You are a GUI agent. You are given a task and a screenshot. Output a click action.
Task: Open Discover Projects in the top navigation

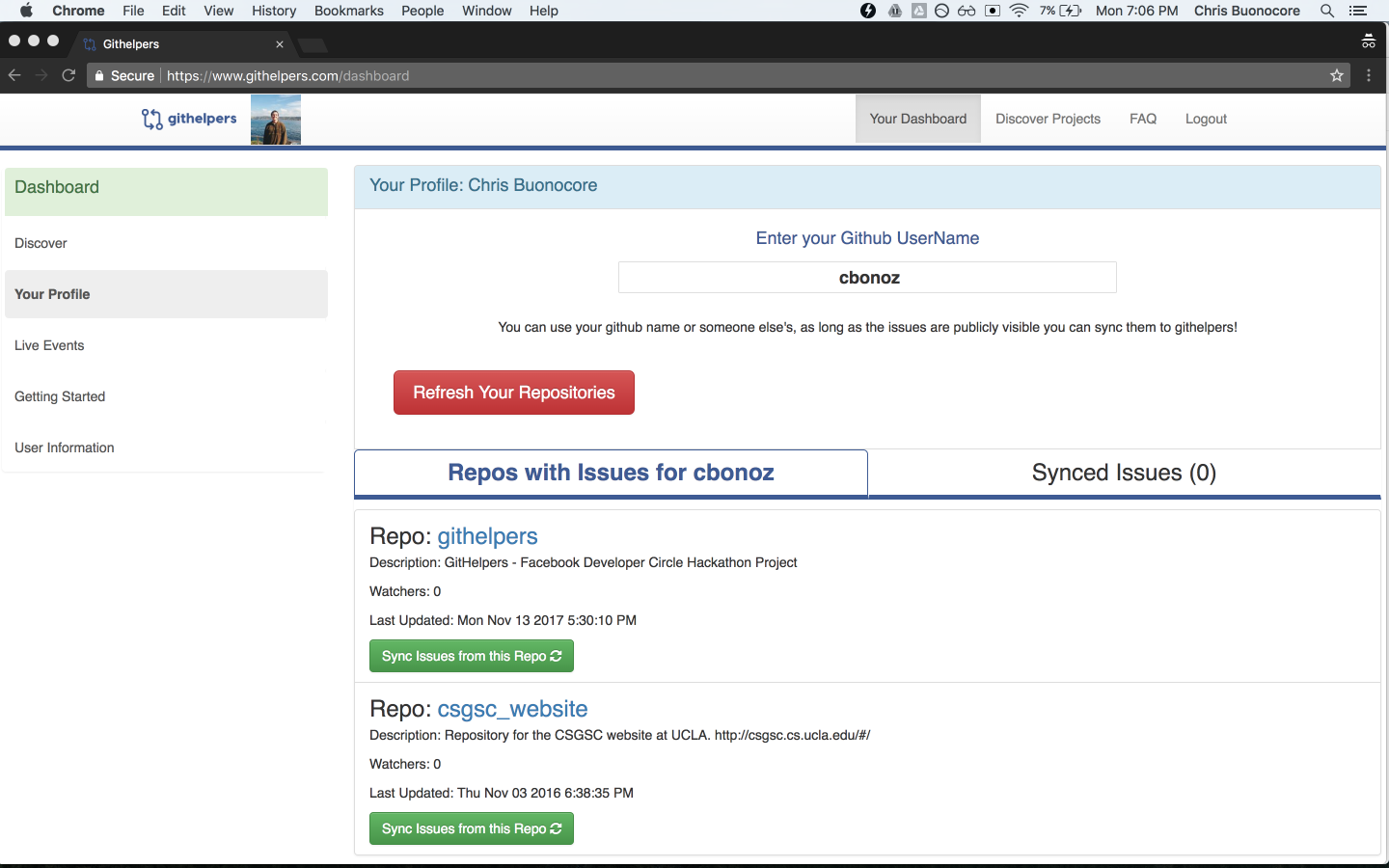[x=1048, y=119]
